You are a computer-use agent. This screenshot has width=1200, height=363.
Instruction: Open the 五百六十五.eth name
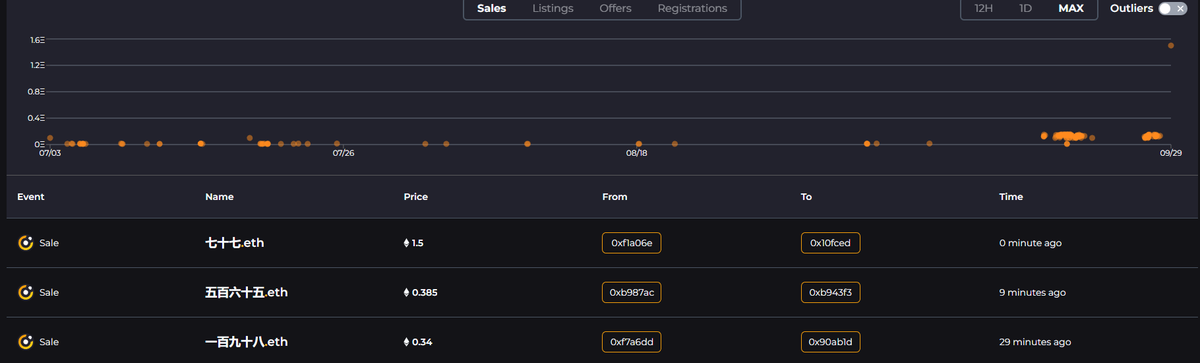point(246,292)
